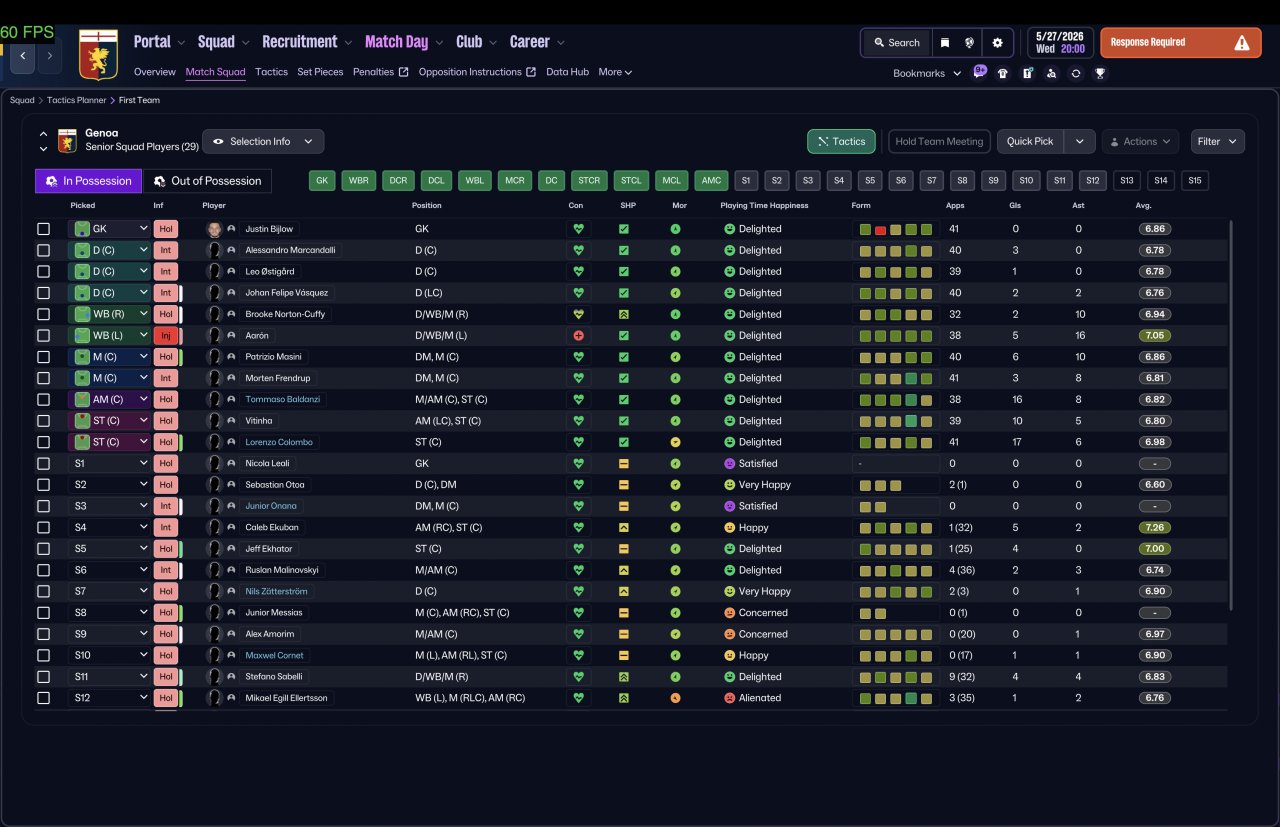Screen dimensions: 1280x827
Task: Click Justin Bijlow's face portrait
Action: click(x=214, y=229)
